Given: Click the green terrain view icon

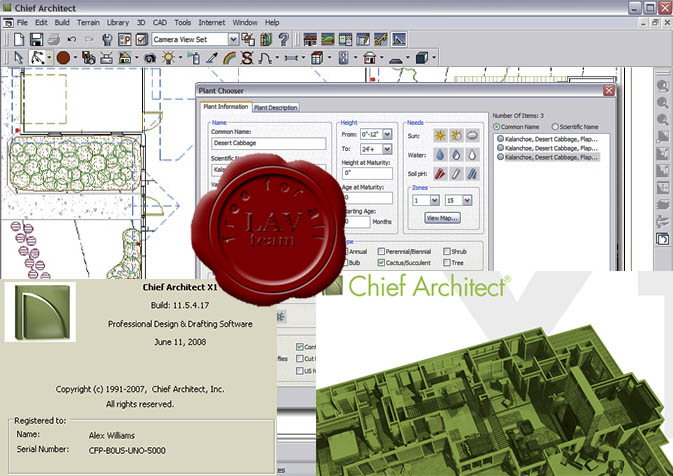Looking at the screenshot, I should click(327, 39).
